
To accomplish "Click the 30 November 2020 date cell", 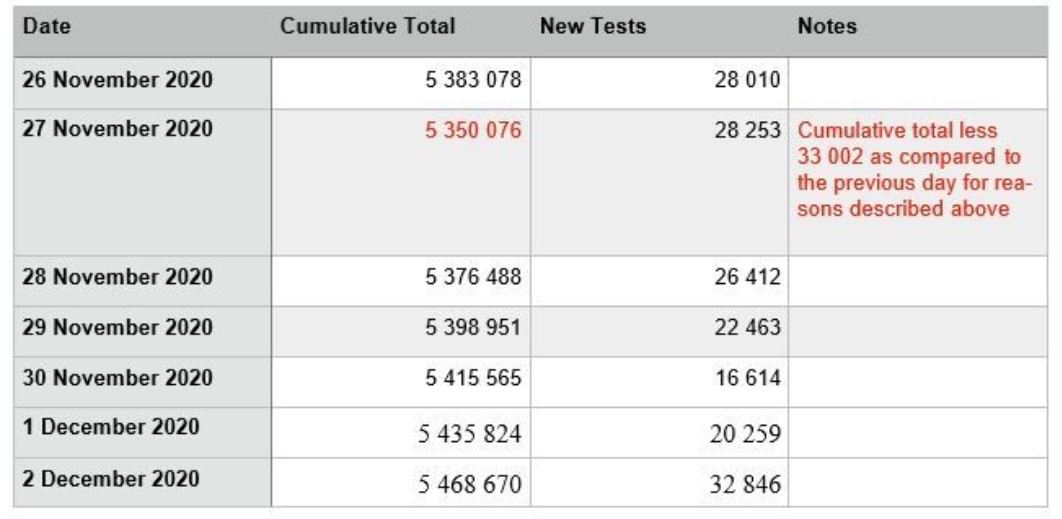I will click(117, 379).
